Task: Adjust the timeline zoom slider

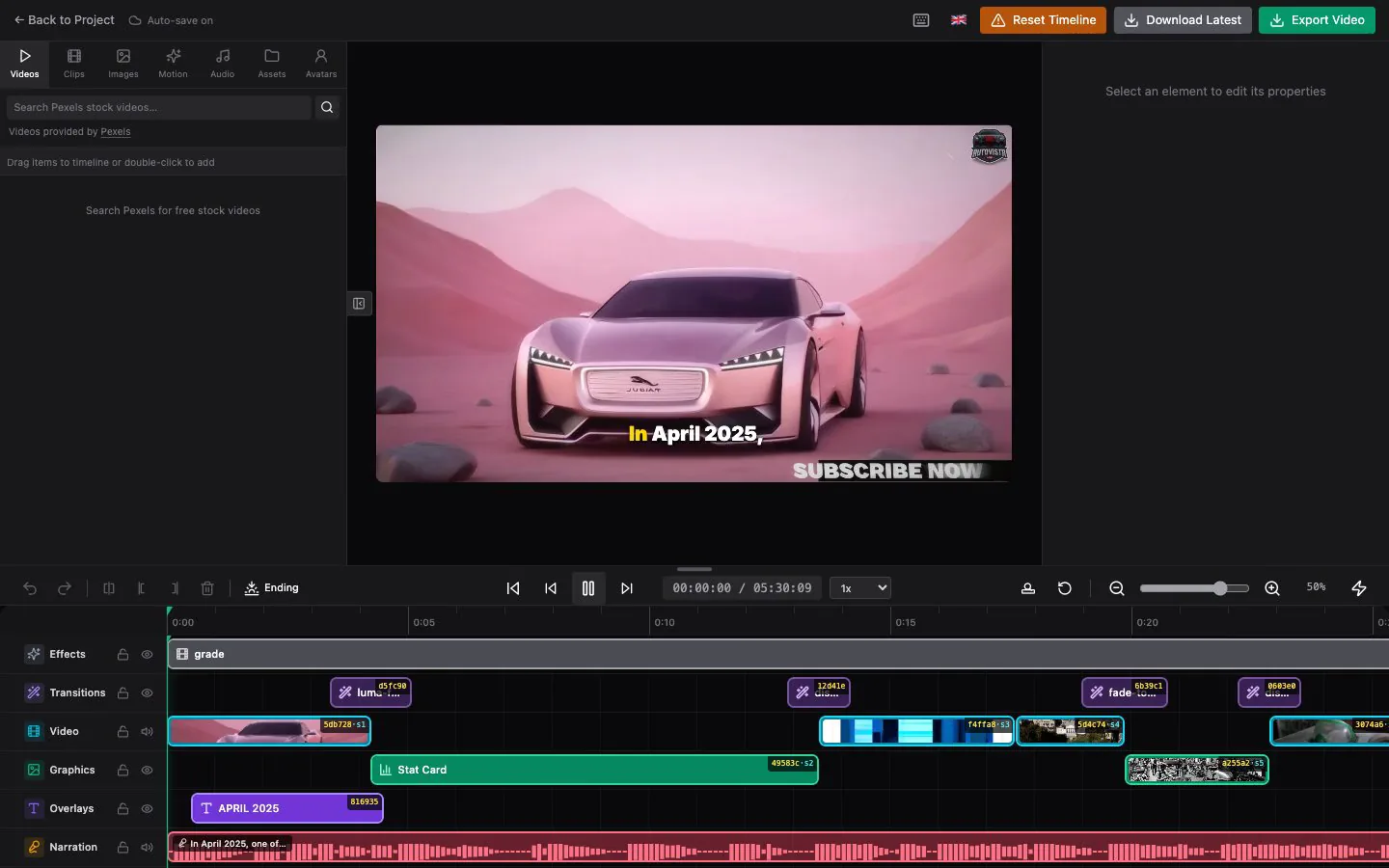Action: 1194,588
